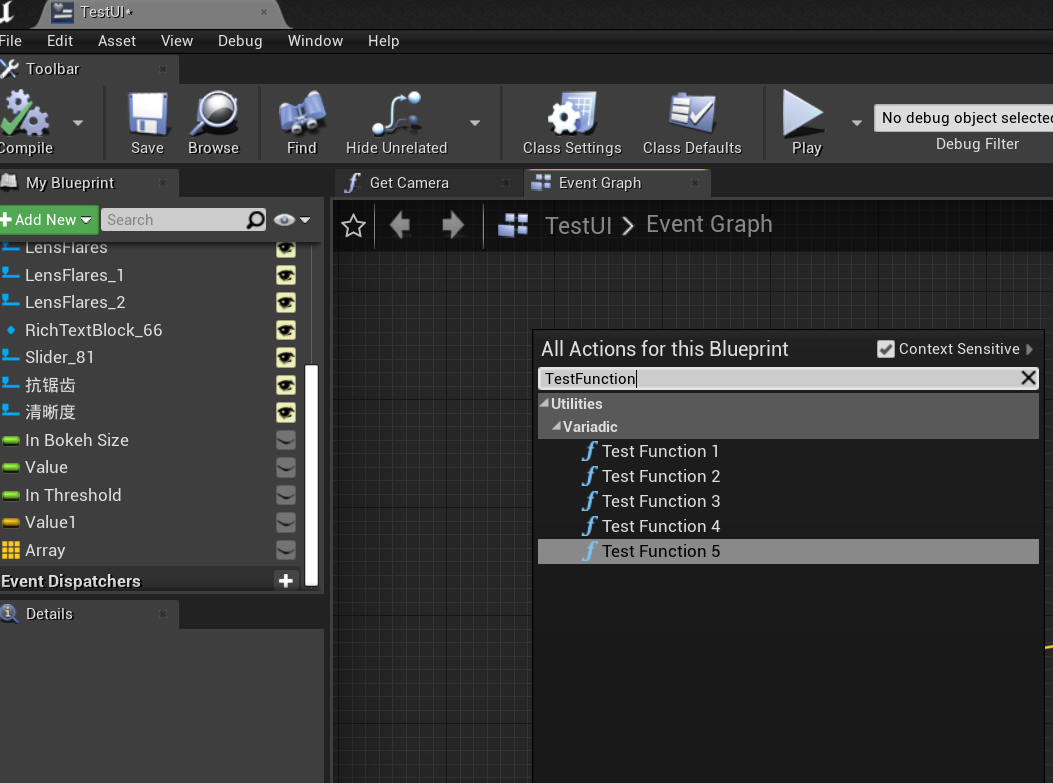Image resolution: width=1053 pixels, height=783 pixels.
Task: Expand Context Sensitive options arrow
Action: 1029,349
